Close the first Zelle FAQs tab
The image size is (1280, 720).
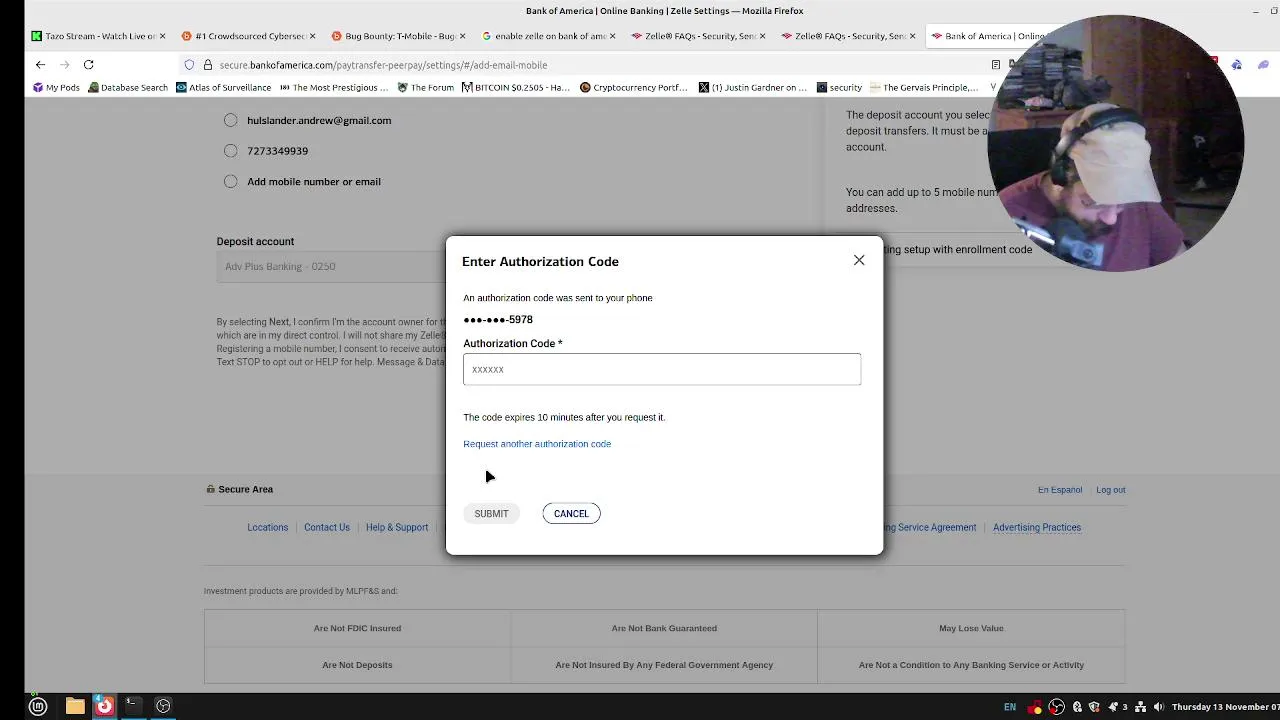(x=762, y=36)
